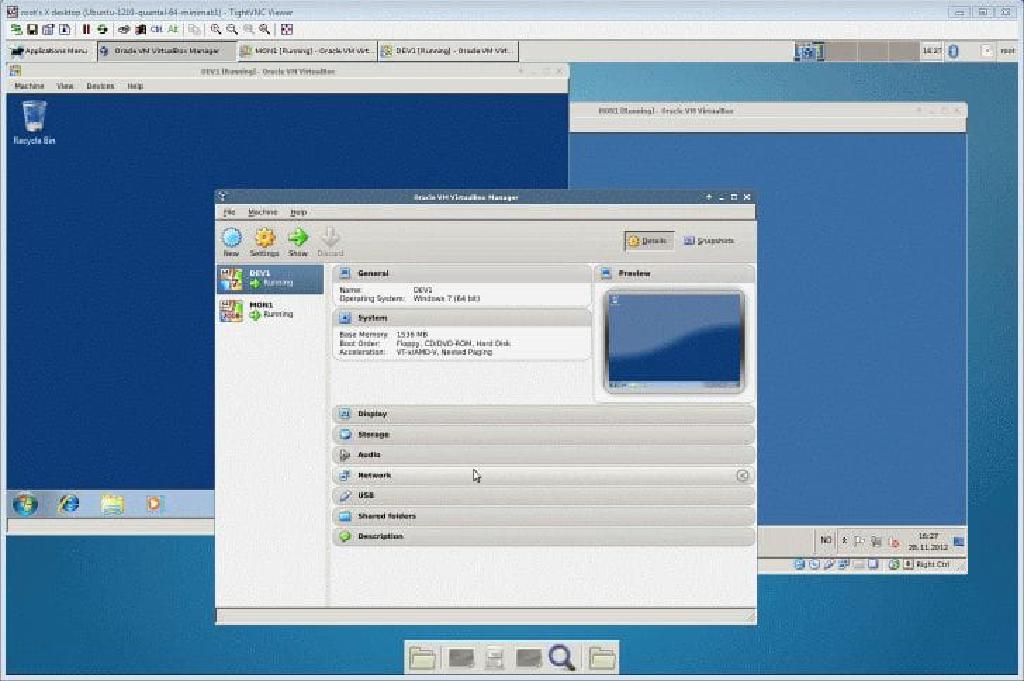The height and width of the screenshot is (681, 1024).
Task: Open Firefox from the Ubuntu taskbar
Action: click(68, 504)
